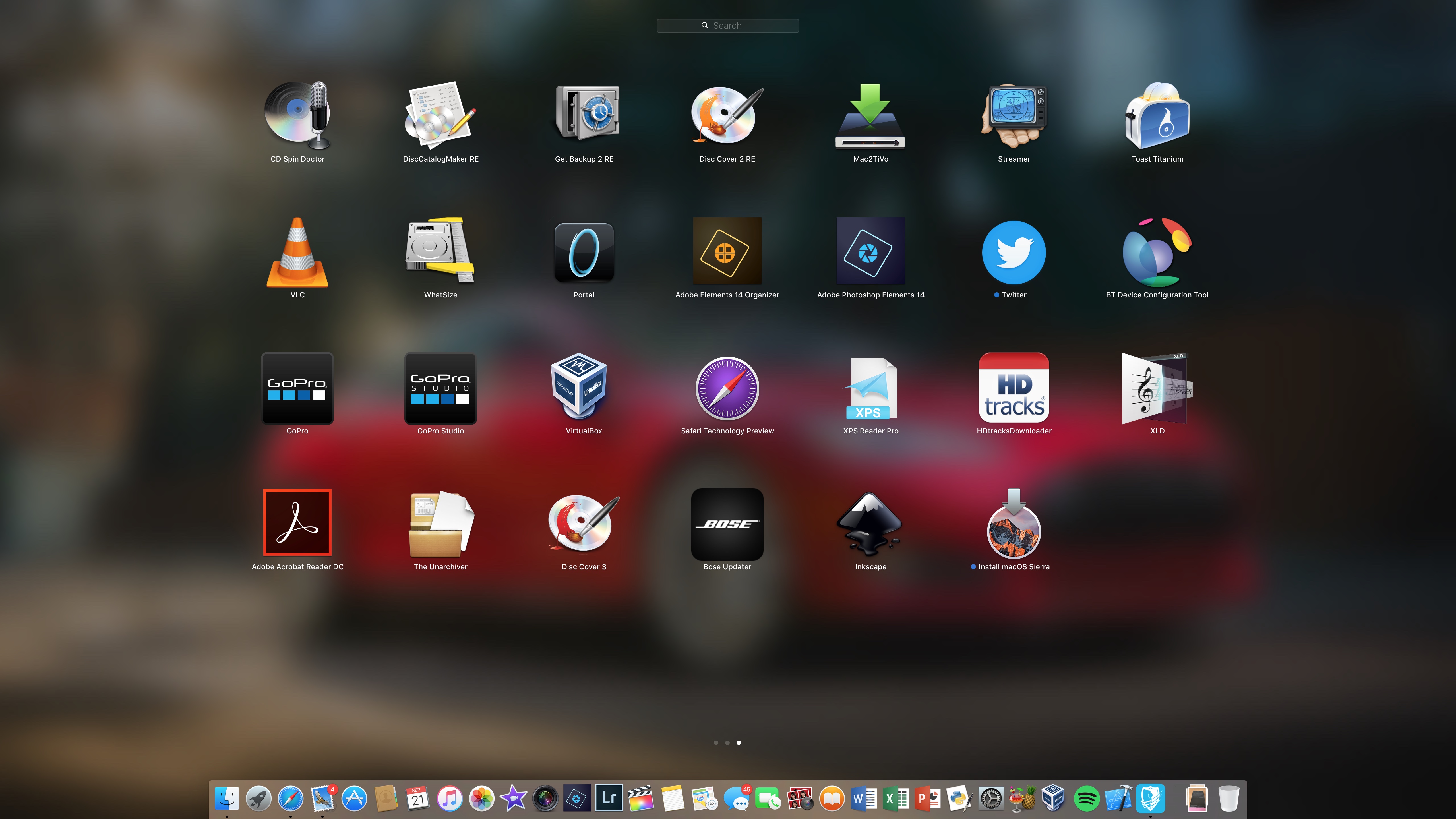
Task: Launch WhatSize disk utility
Action: click(x=440, y=252)
